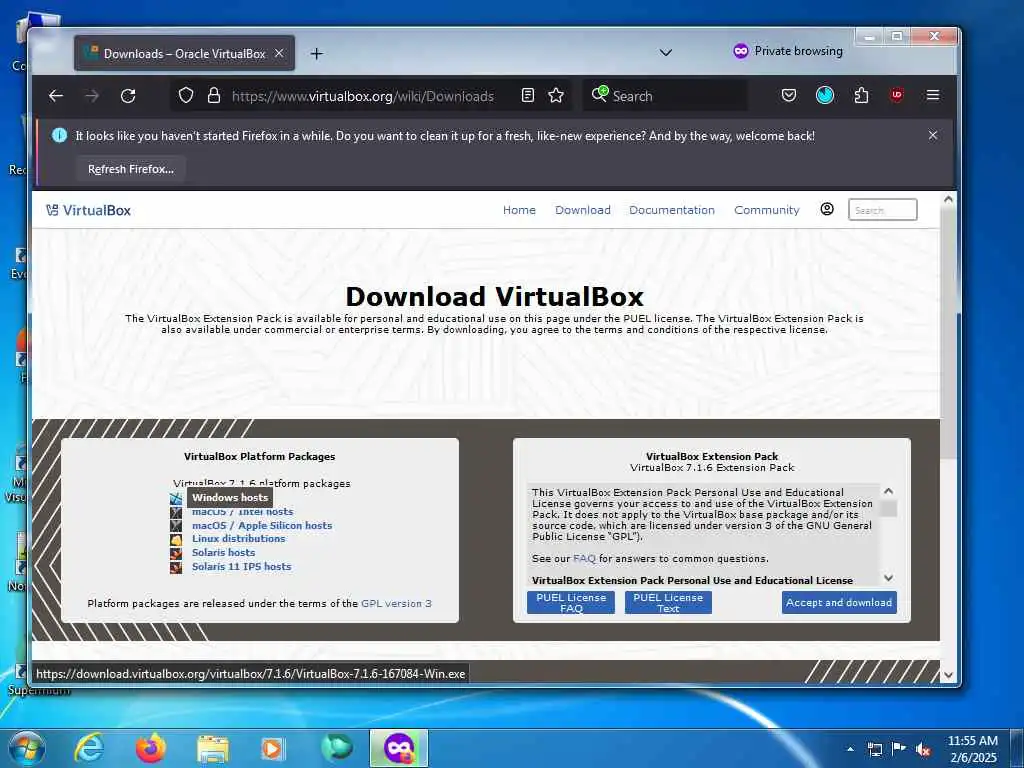Viewport: 1024px width, 768px height.
Task: Close the Downloads – Oracle VirtualBox tab
Action: (279, 53)
